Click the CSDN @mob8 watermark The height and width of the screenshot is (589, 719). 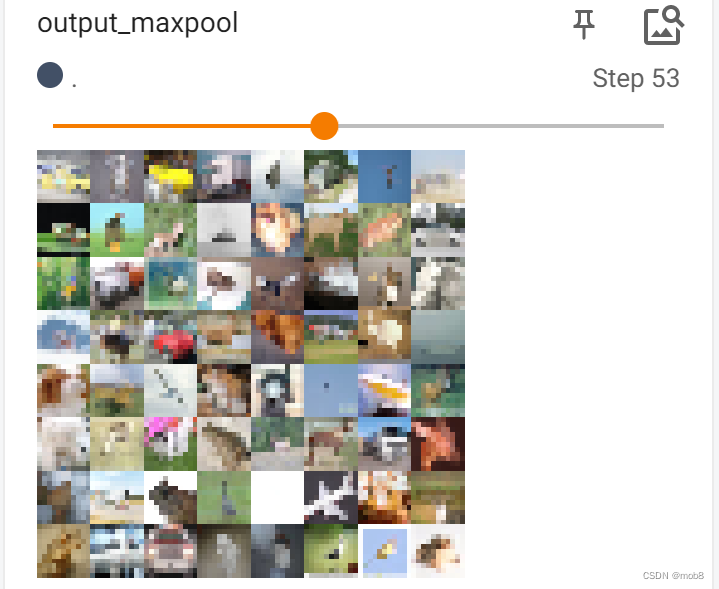click(x=673, y=575)
